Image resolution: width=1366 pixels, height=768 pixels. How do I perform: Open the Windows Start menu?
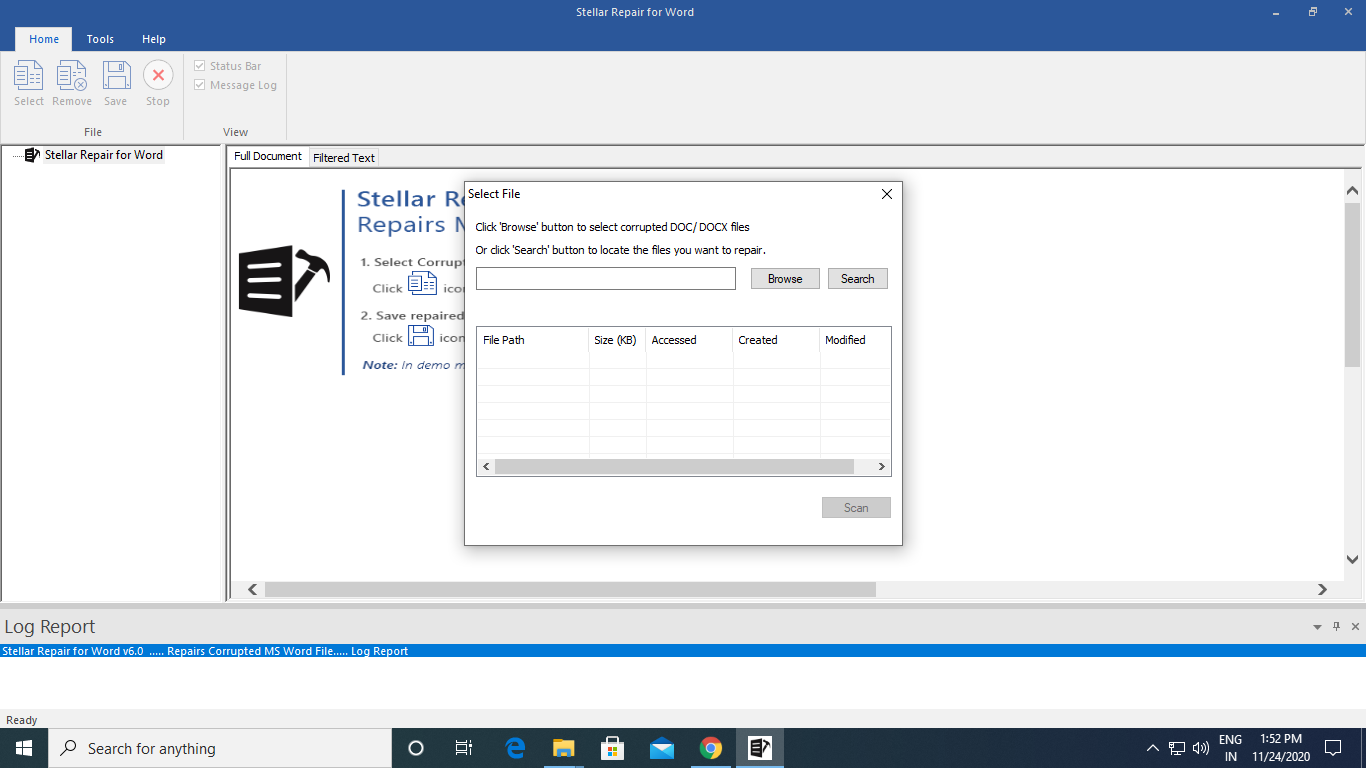[x=23, y=748]
